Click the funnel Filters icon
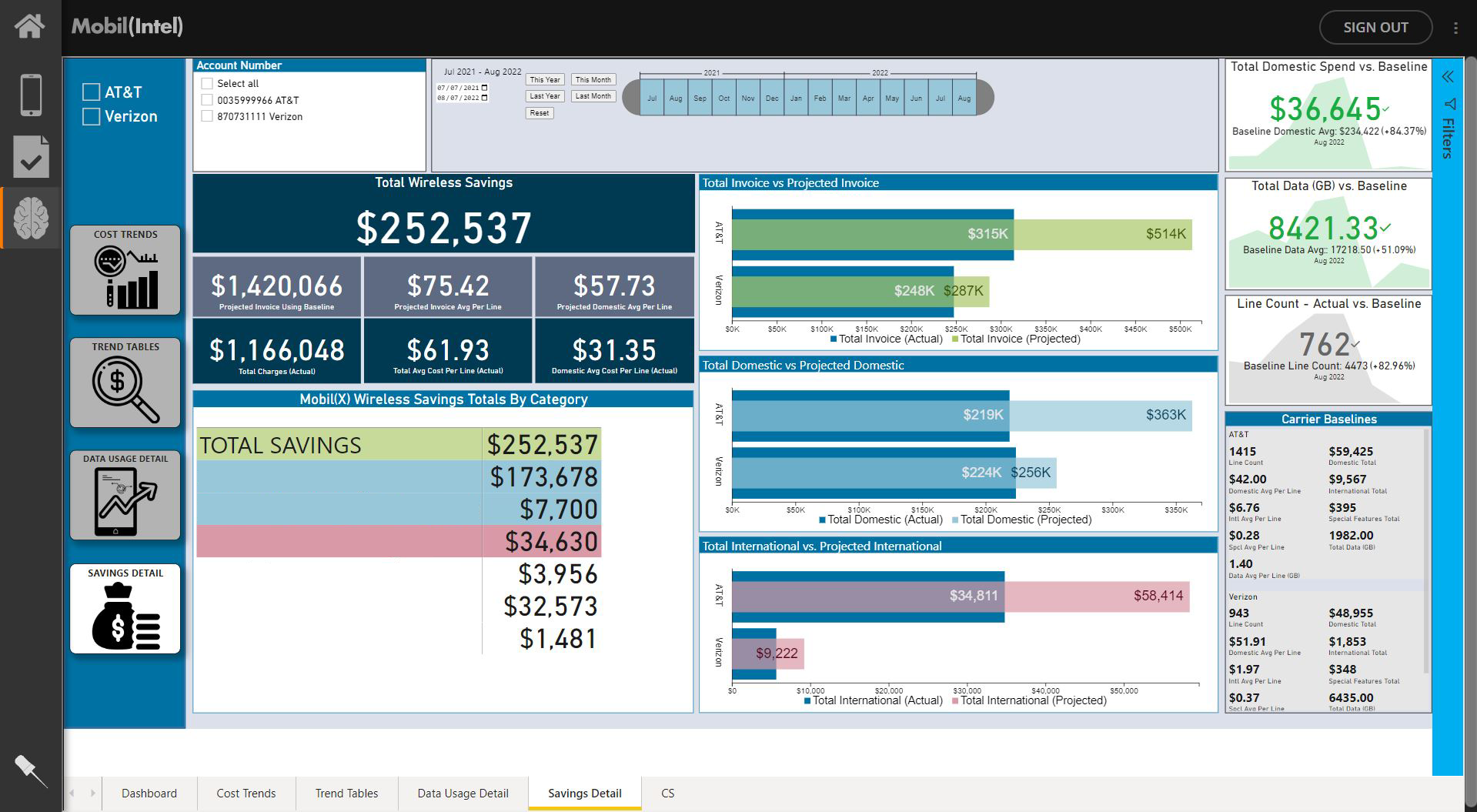The image size is (1477, 812). [1450, 104]
